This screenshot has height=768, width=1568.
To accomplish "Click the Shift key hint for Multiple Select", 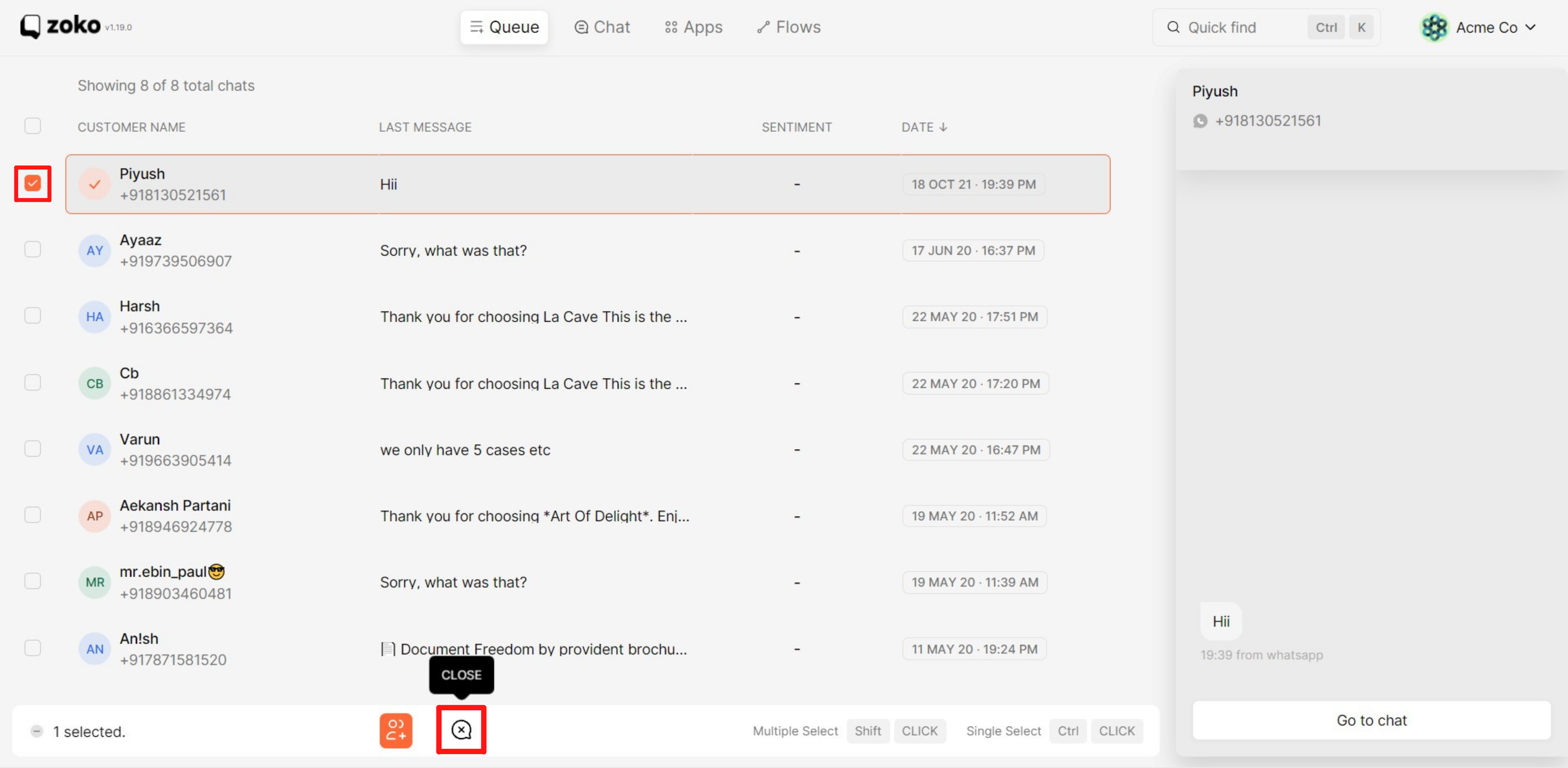I will tap(867, 731).
